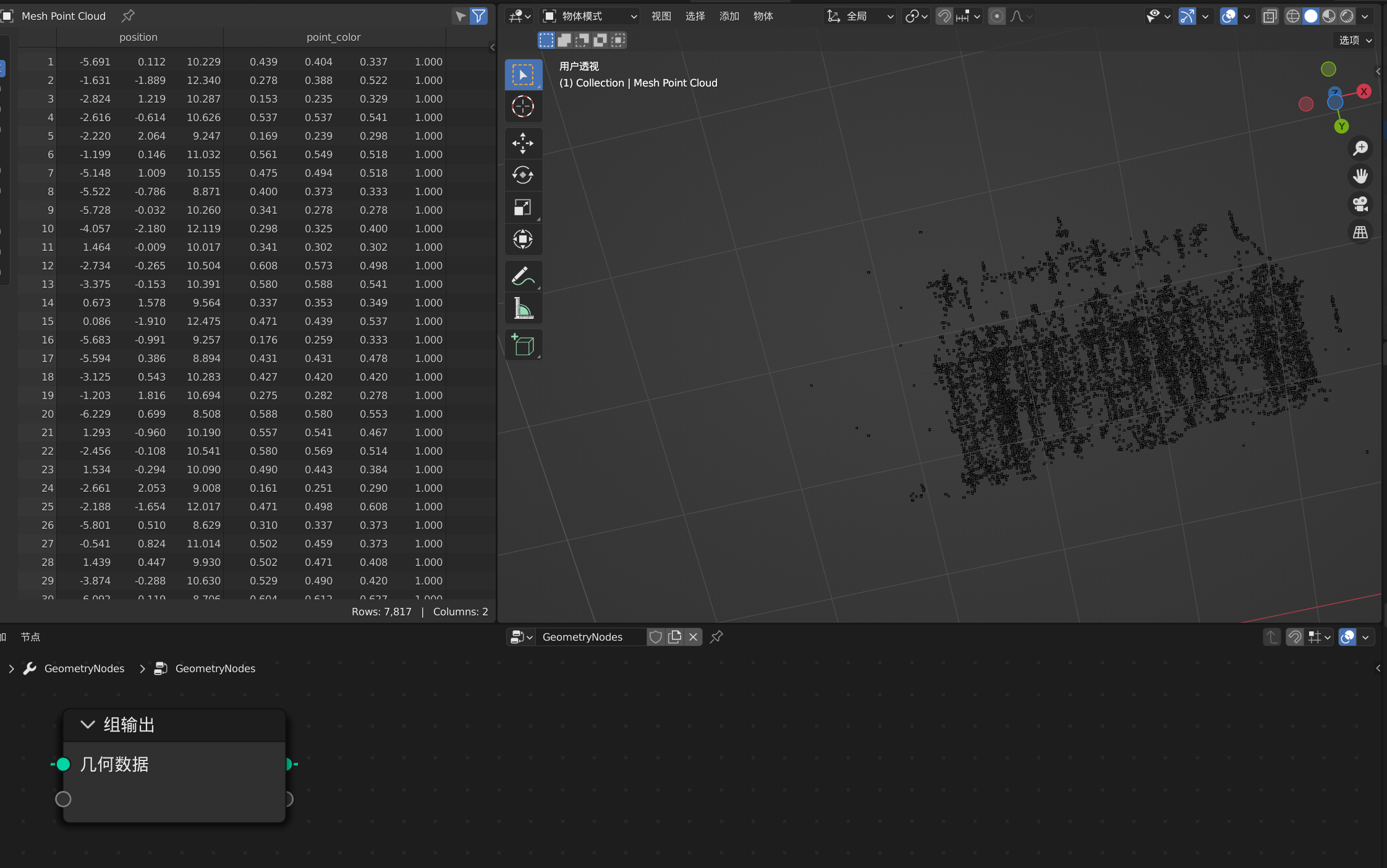The height and width of the screenshot is (868, 1387).
Task: Collapse the 组输出 node header
Action: tap(87, 724)
